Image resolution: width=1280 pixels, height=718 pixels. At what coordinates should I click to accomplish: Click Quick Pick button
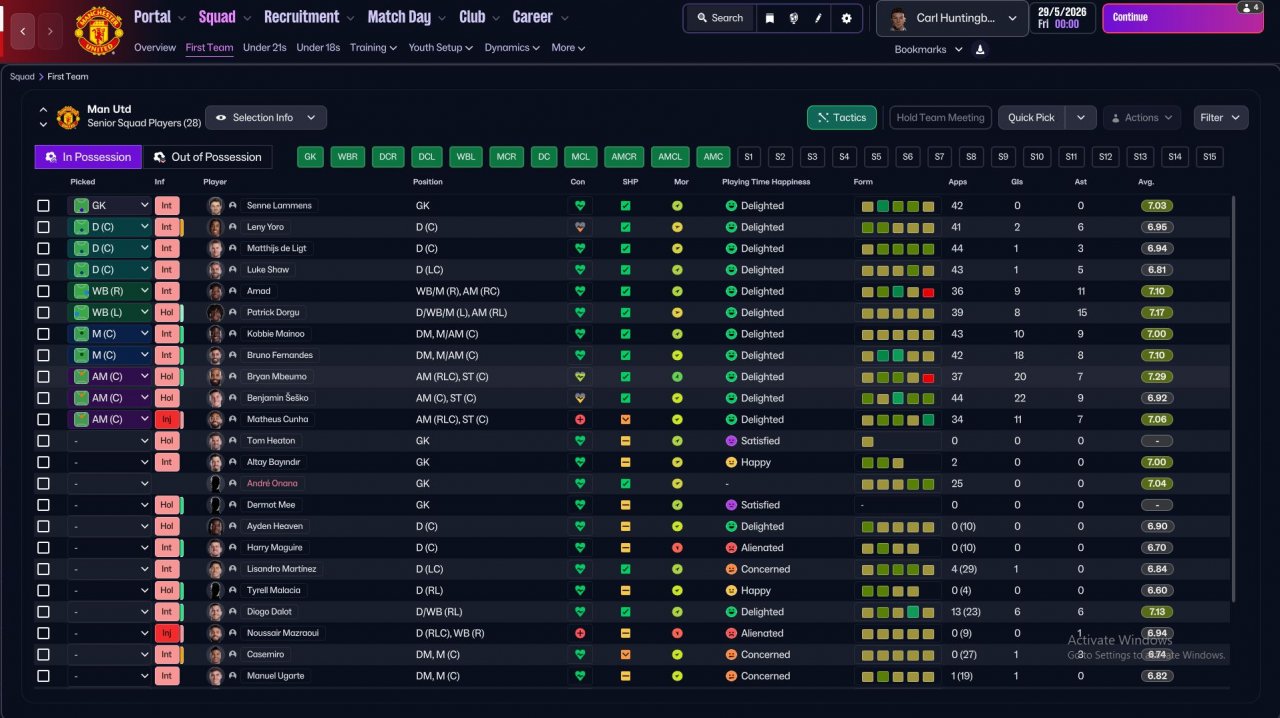coord(1031,118)
